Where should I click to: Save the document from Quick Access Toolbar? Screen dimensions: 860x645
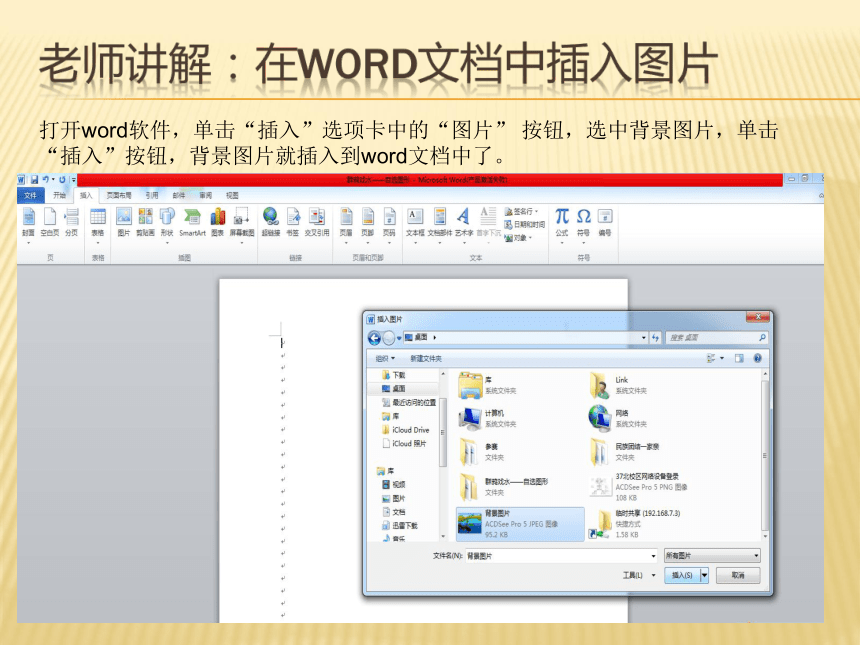click(35, 179)
